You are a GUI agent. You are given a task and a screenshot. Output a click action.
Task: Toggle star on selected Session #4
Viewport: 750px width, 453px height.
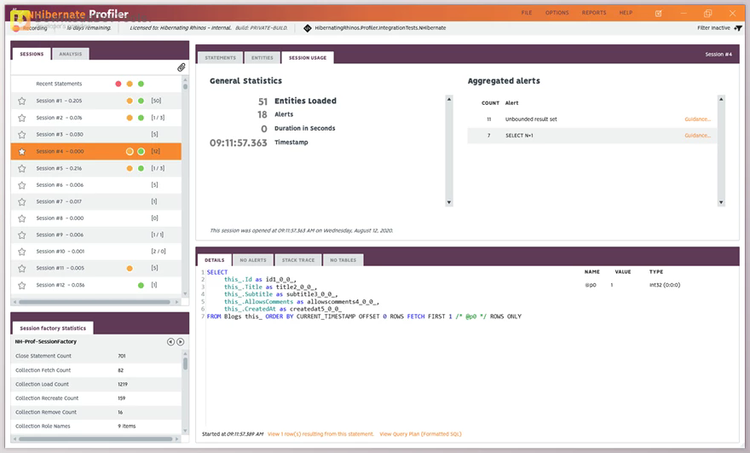coord(22,152)
